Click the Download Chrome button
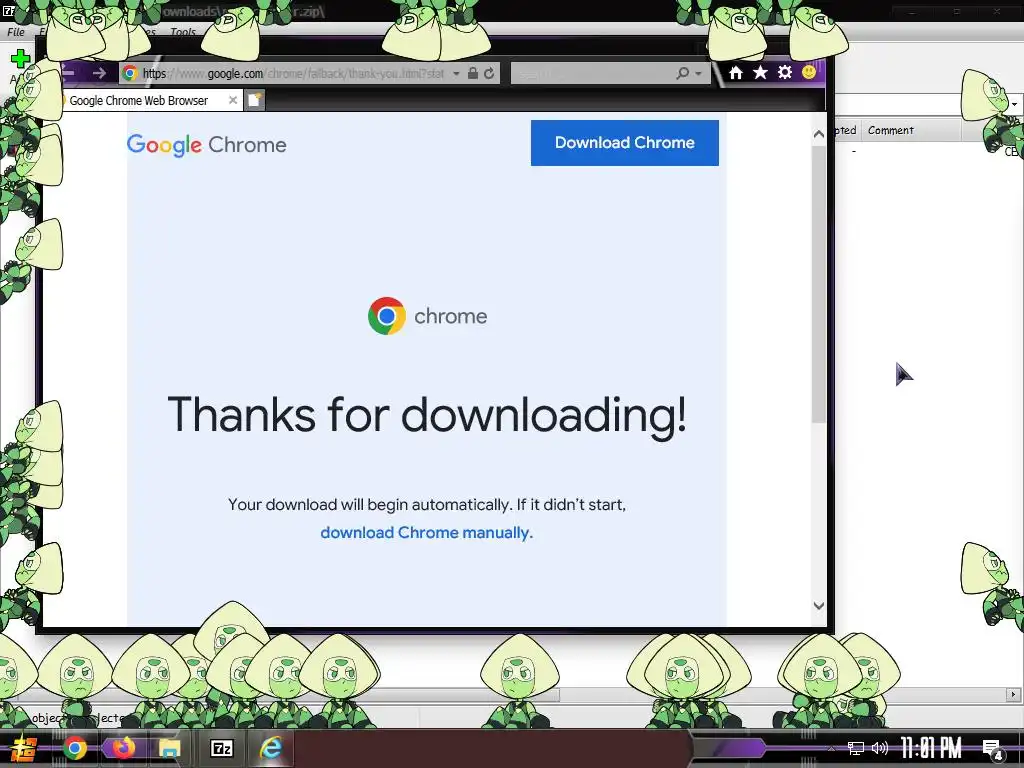1024x768 pixels. (x=624, y=142)
